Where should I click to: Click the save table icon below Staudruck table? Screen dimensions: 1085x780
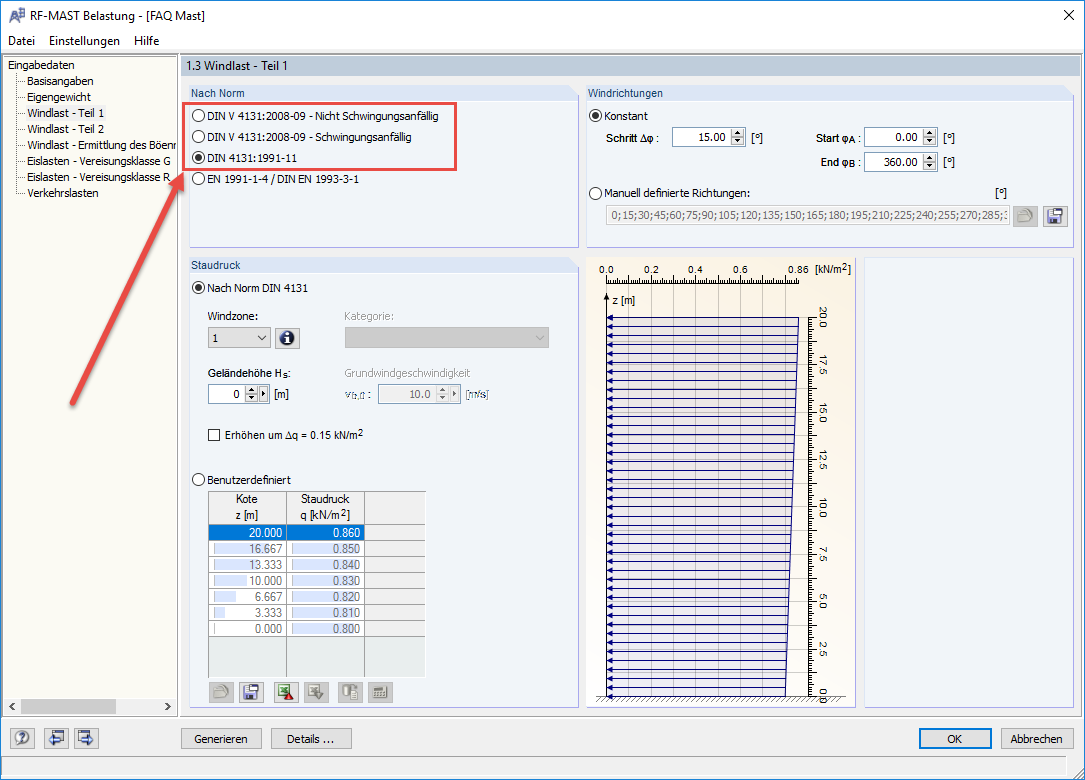[251, 692]
